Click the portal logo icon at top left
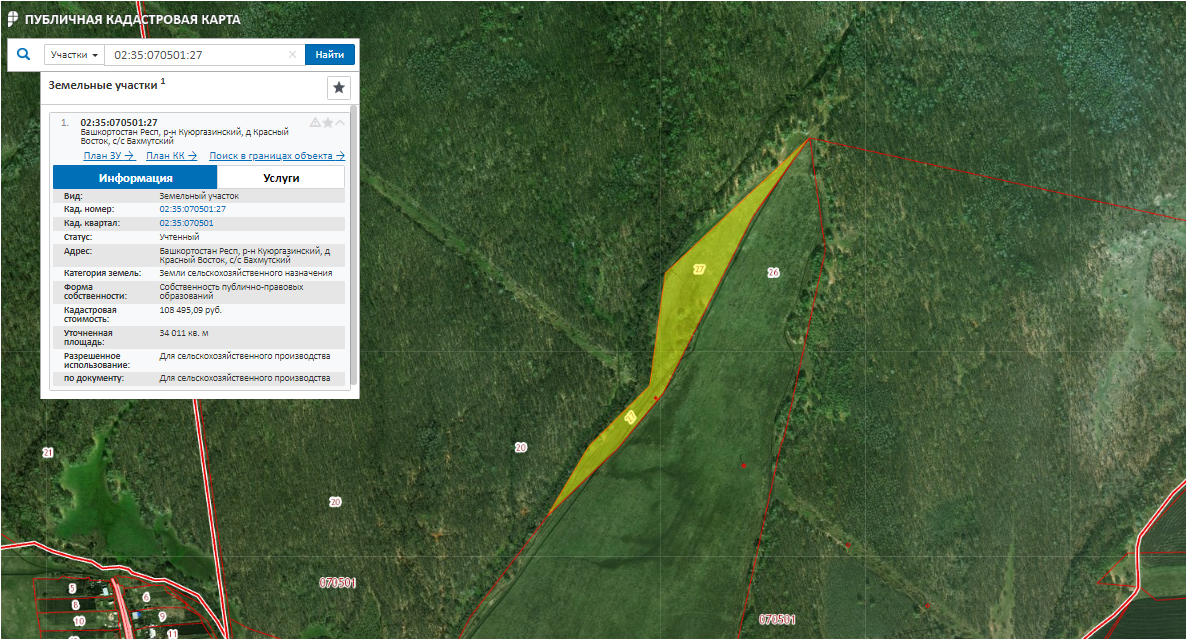The height and width of the screenshot is (640, 1187). pyautogui.click(x=12, y=19)
